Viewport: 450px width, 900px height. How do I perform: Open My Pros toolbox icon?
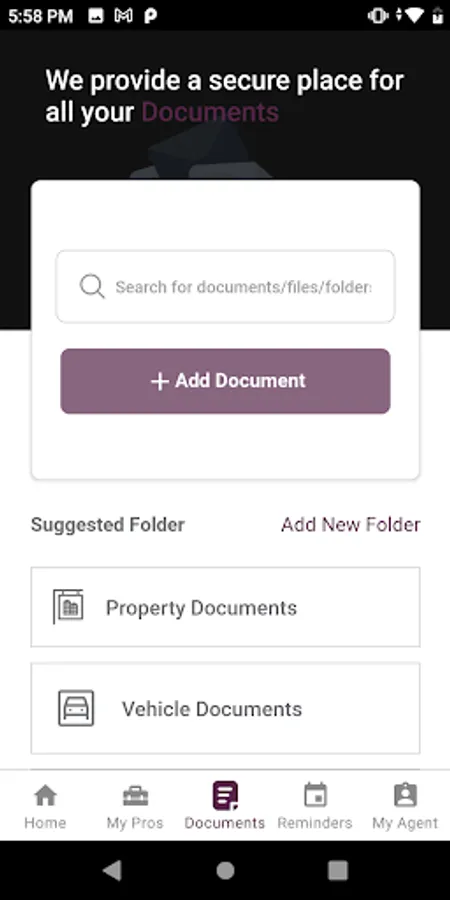135,796
